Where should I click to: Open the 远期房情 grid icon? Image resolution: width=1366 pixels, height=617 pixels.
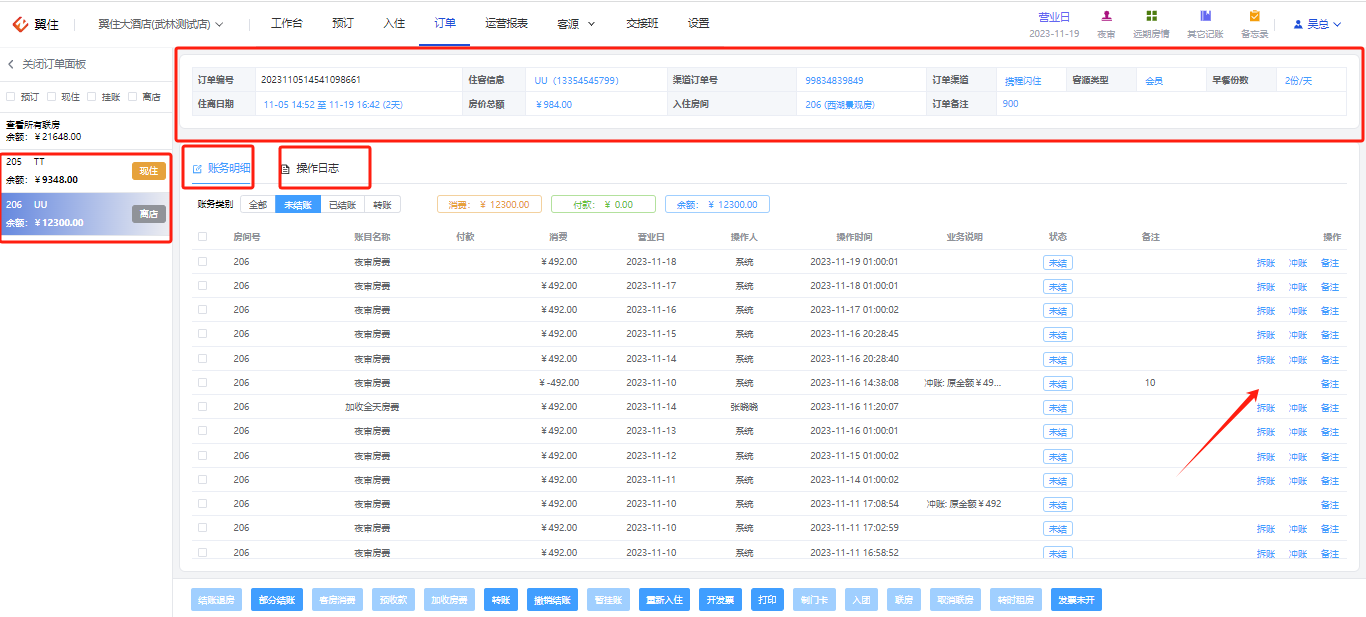tap(1152, 16)
